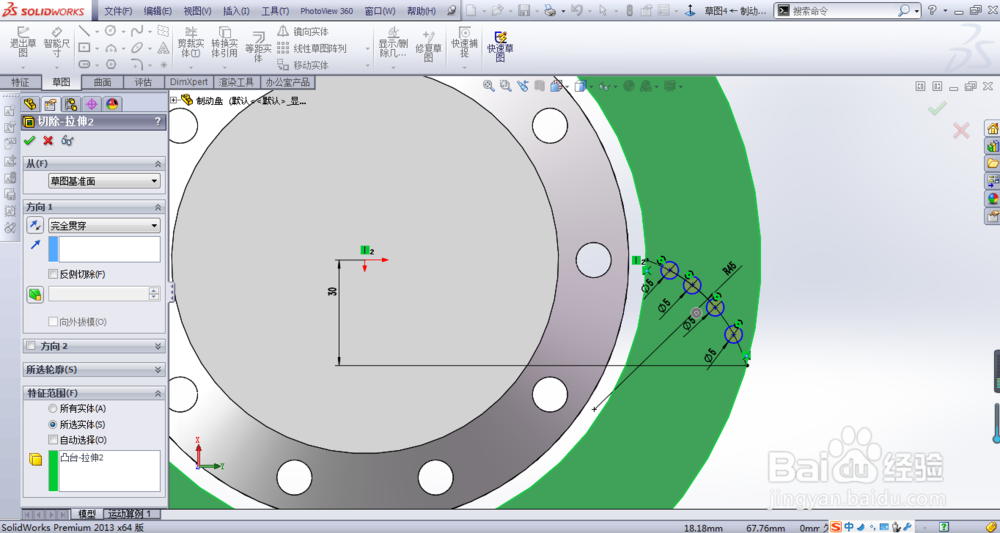Open 视图(V) menu
Image resolution: width=1000 pixels, height=533 pixels.
(x=197, y=11)
